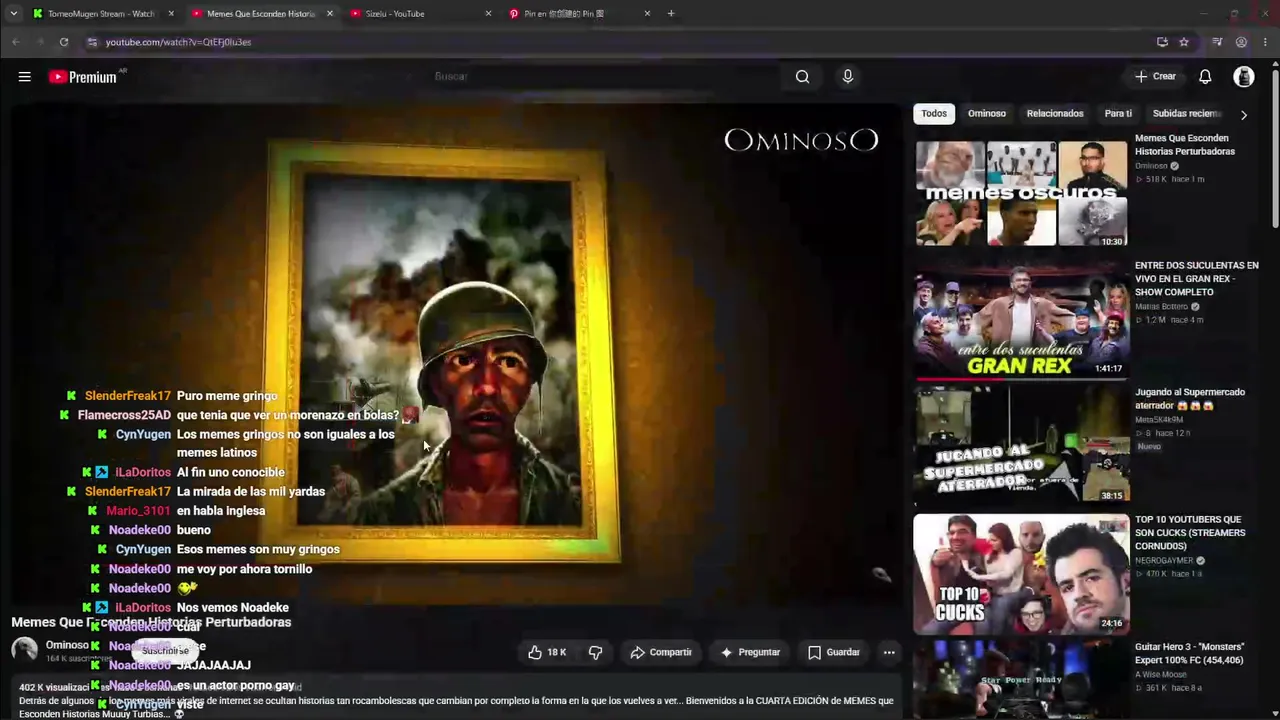View site information icon in address bar

(x=92, y=42)
